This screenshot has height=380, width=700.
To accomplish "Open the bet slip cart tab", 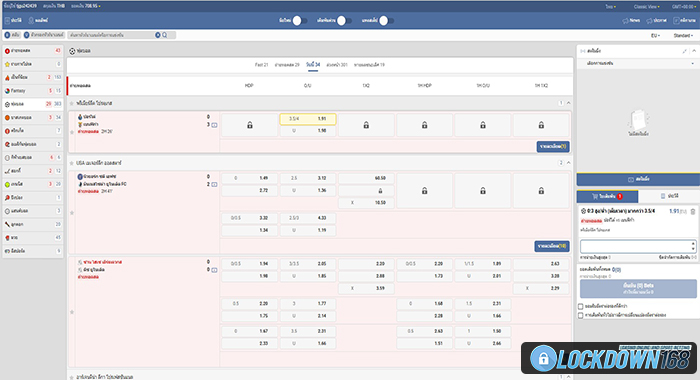I will (x=607, y=196).
